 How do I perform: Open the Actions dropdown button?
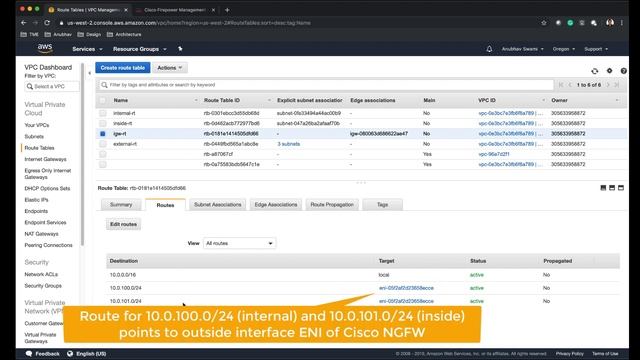point(170,68)
